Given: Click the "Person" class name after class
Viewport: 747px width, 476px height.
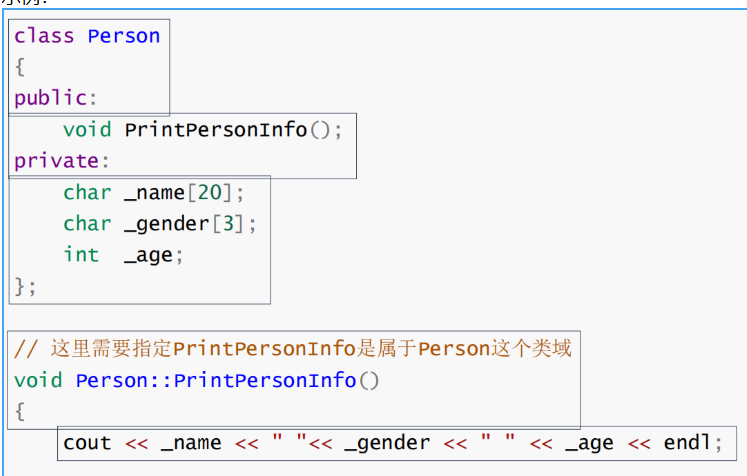Looking at the screenshot, I should pos(124,36).
